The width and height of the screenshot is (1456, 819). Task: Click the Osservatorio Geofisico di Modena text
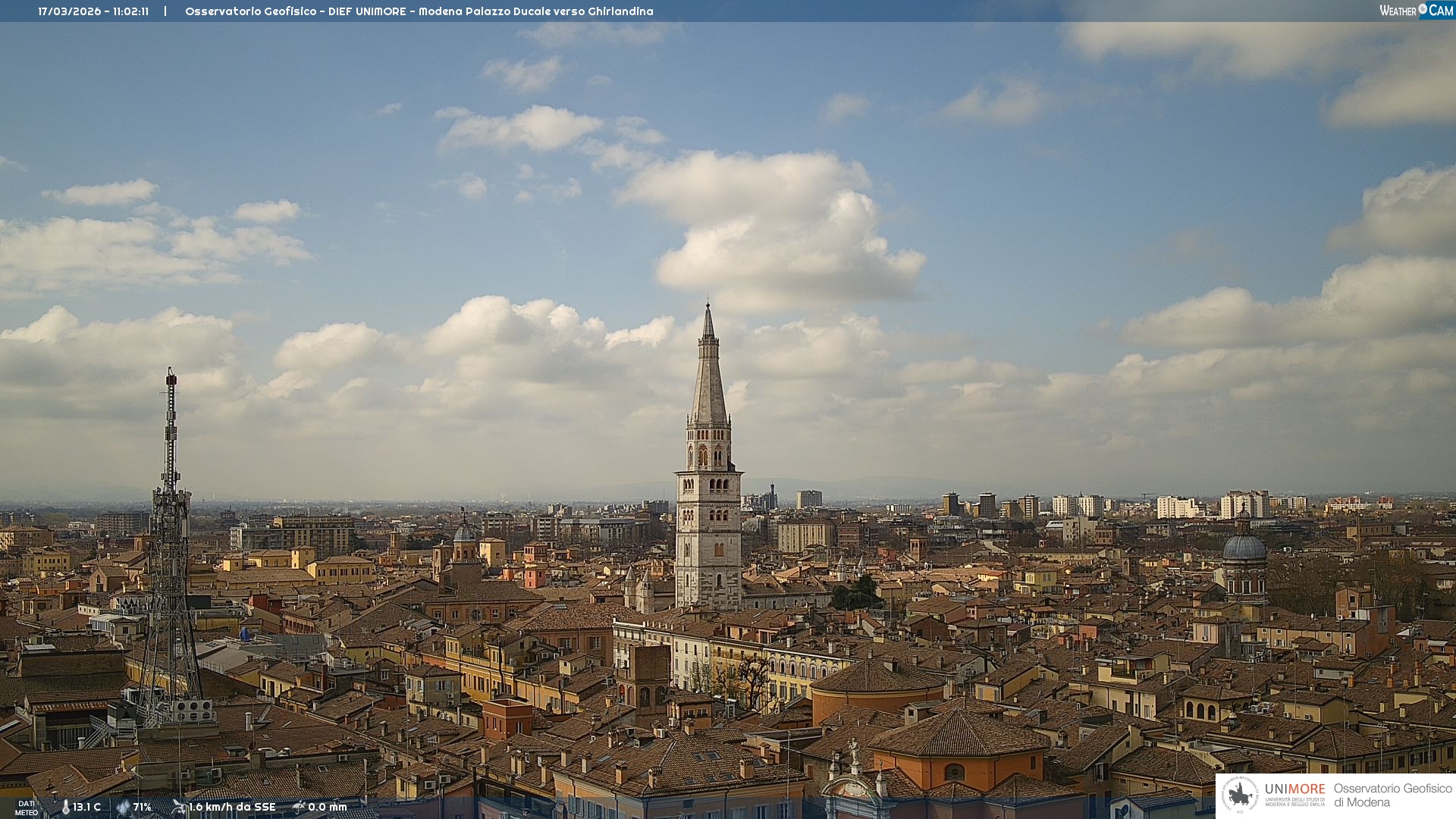pos(1392,795)
